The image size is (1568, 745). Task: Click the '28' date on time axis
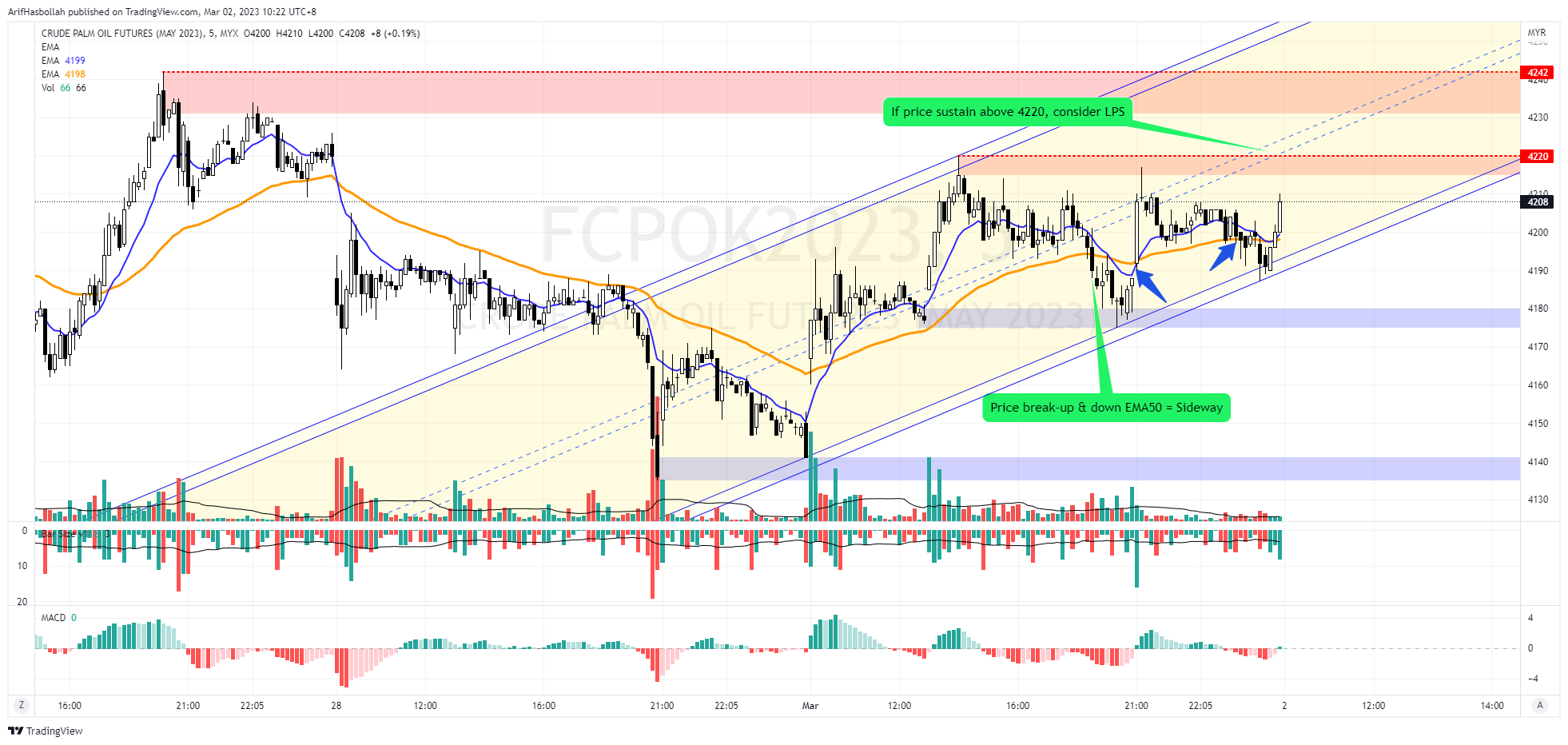[336, 706]
